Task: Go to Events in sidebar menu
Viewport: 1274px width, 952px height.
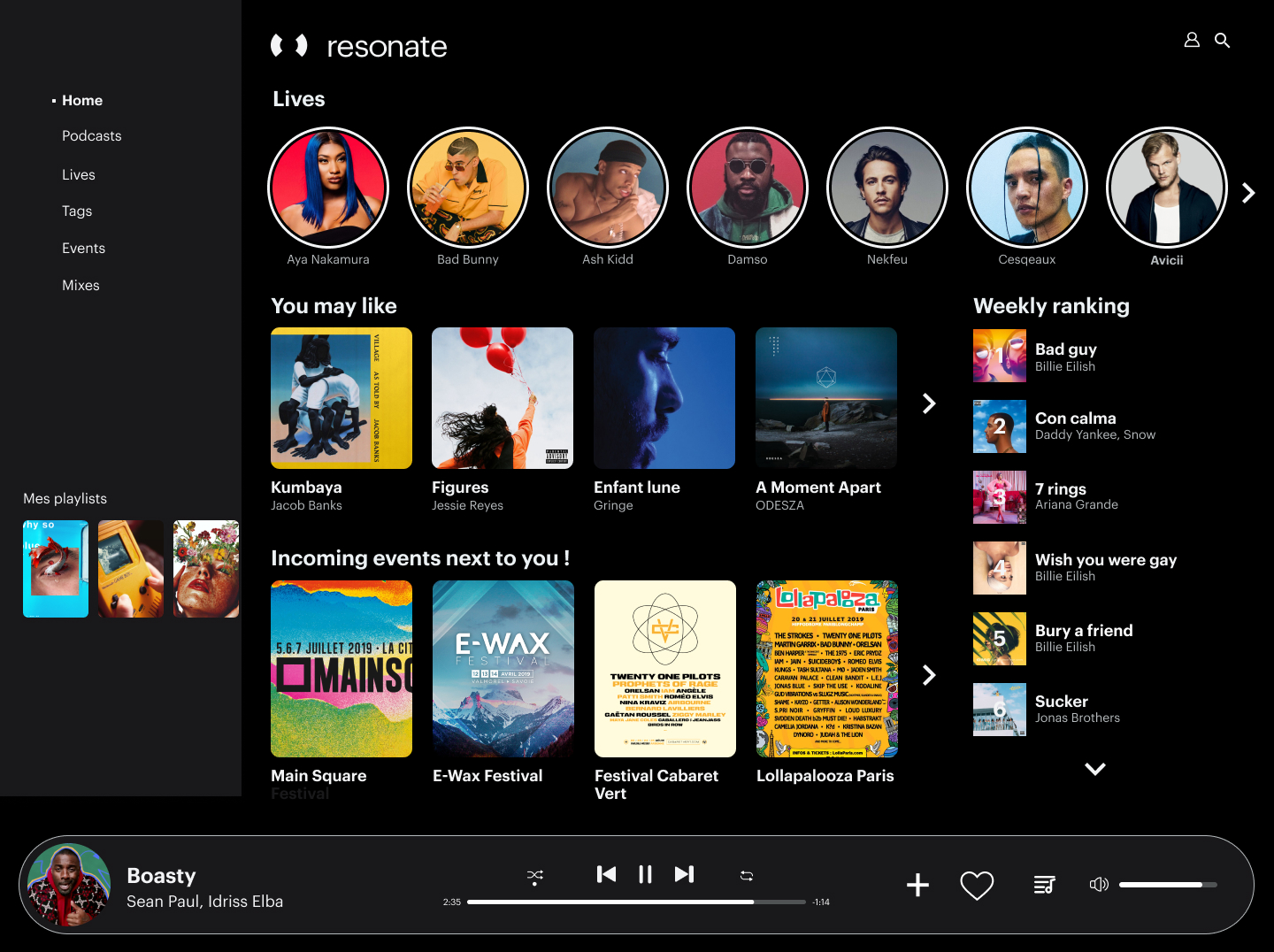Action: [84, 249]
